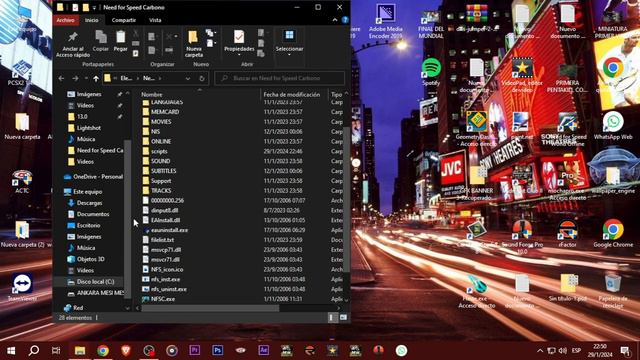Click the Copiar ribbon icon
The width and height of the screenshot is (640, 360).
tap(100, 37)
